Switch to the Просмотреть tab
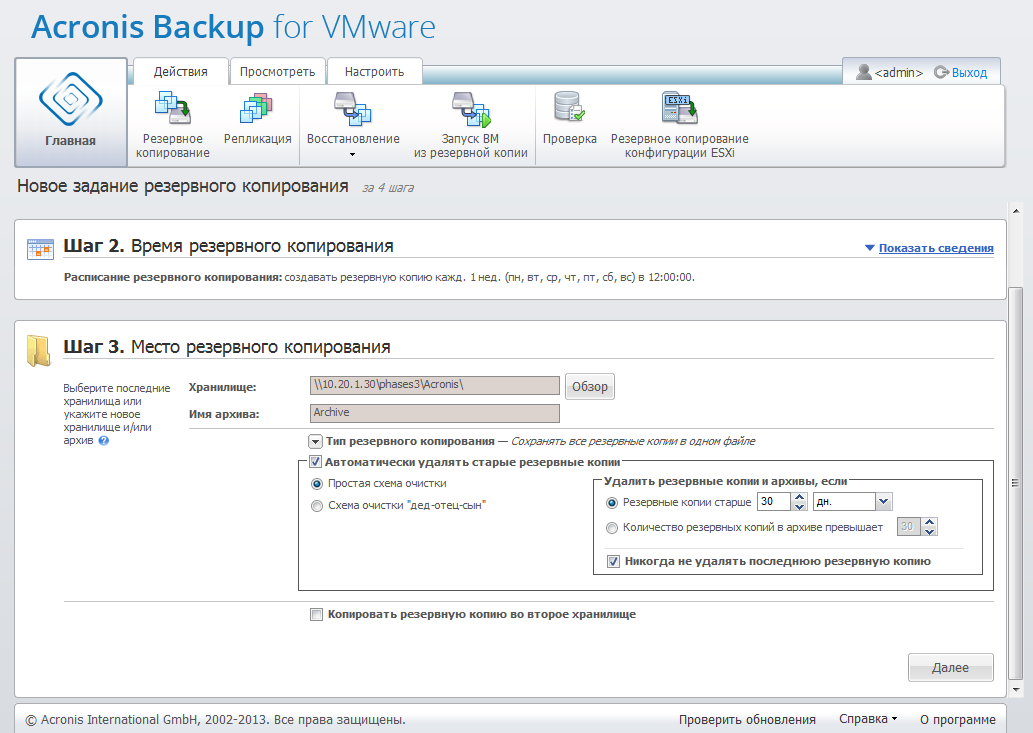The image size is (1033, 733). tap(277, 71)
